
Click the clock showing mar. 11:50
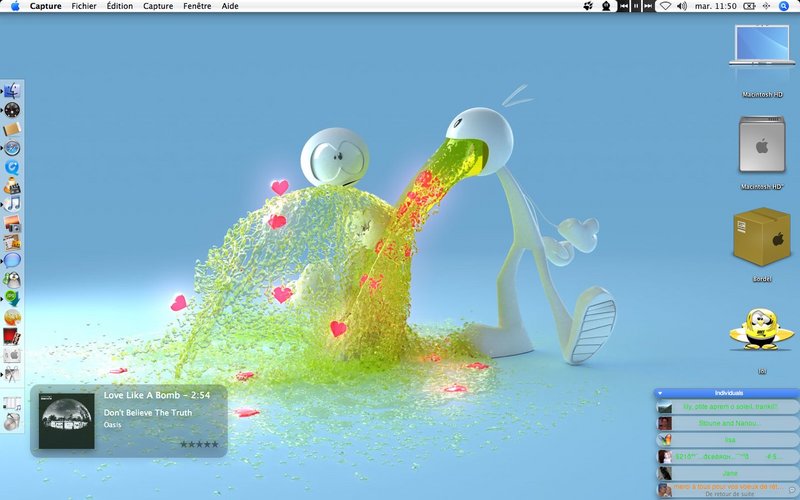(x=716, y=6)
